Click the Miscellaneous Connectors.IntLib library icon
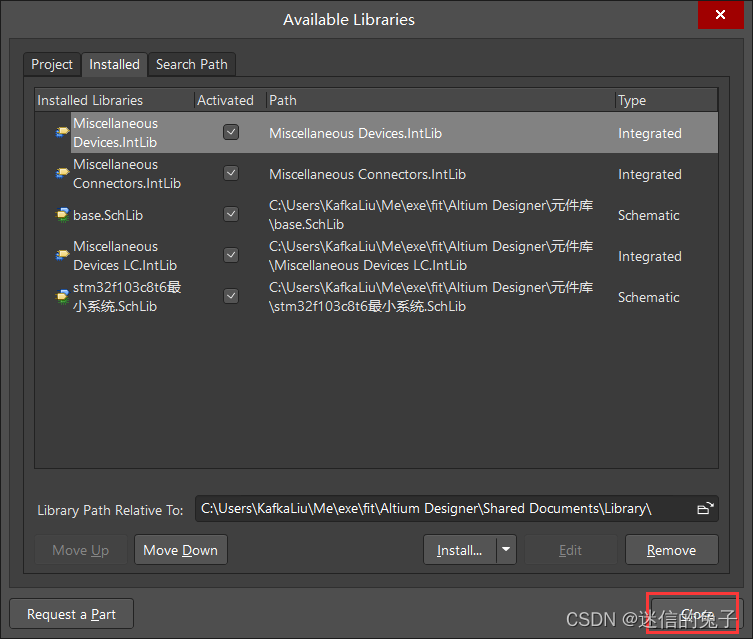This screenshot has height=639, width=753. [62, 174]
